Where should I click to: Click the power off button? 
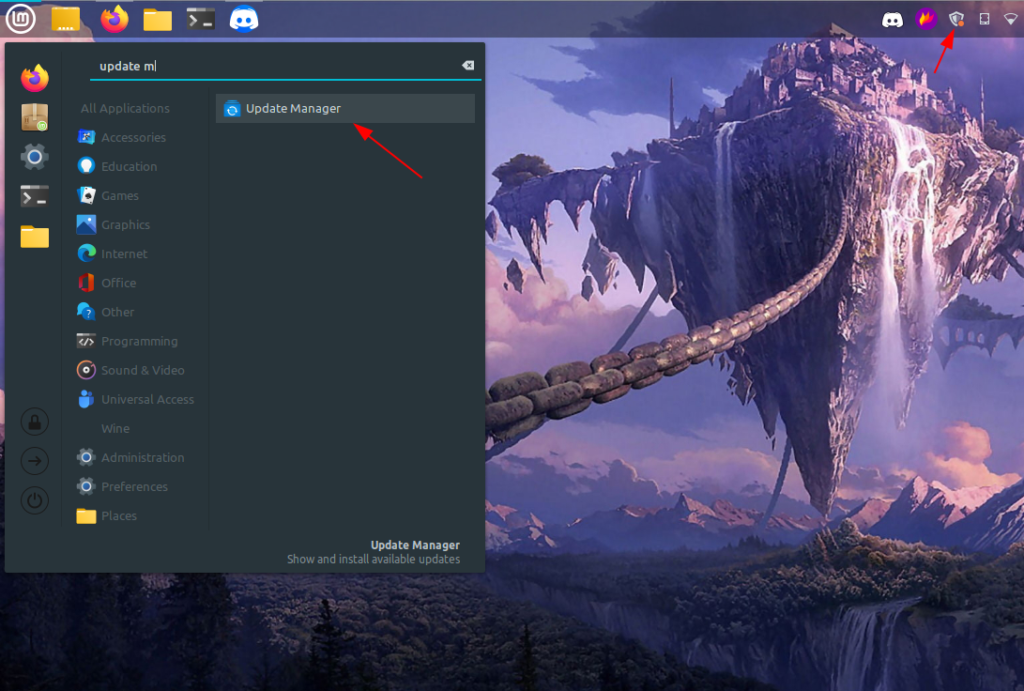pyautogui.click(x=35, y=501)
